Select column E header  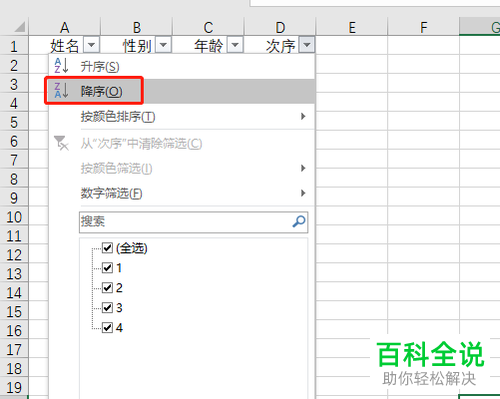click(352, 27)
